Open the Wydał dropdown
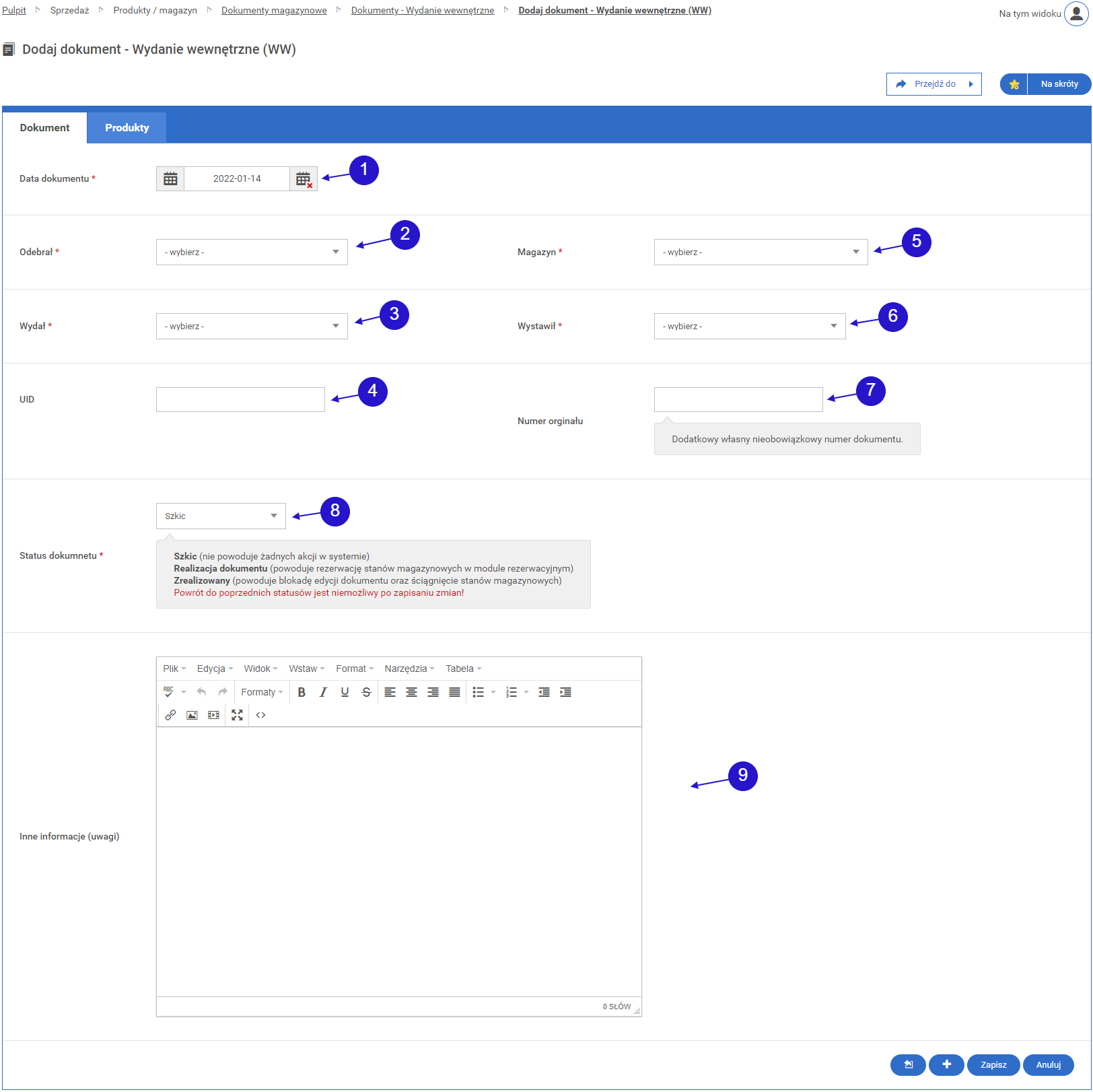 tap(252, 327)
